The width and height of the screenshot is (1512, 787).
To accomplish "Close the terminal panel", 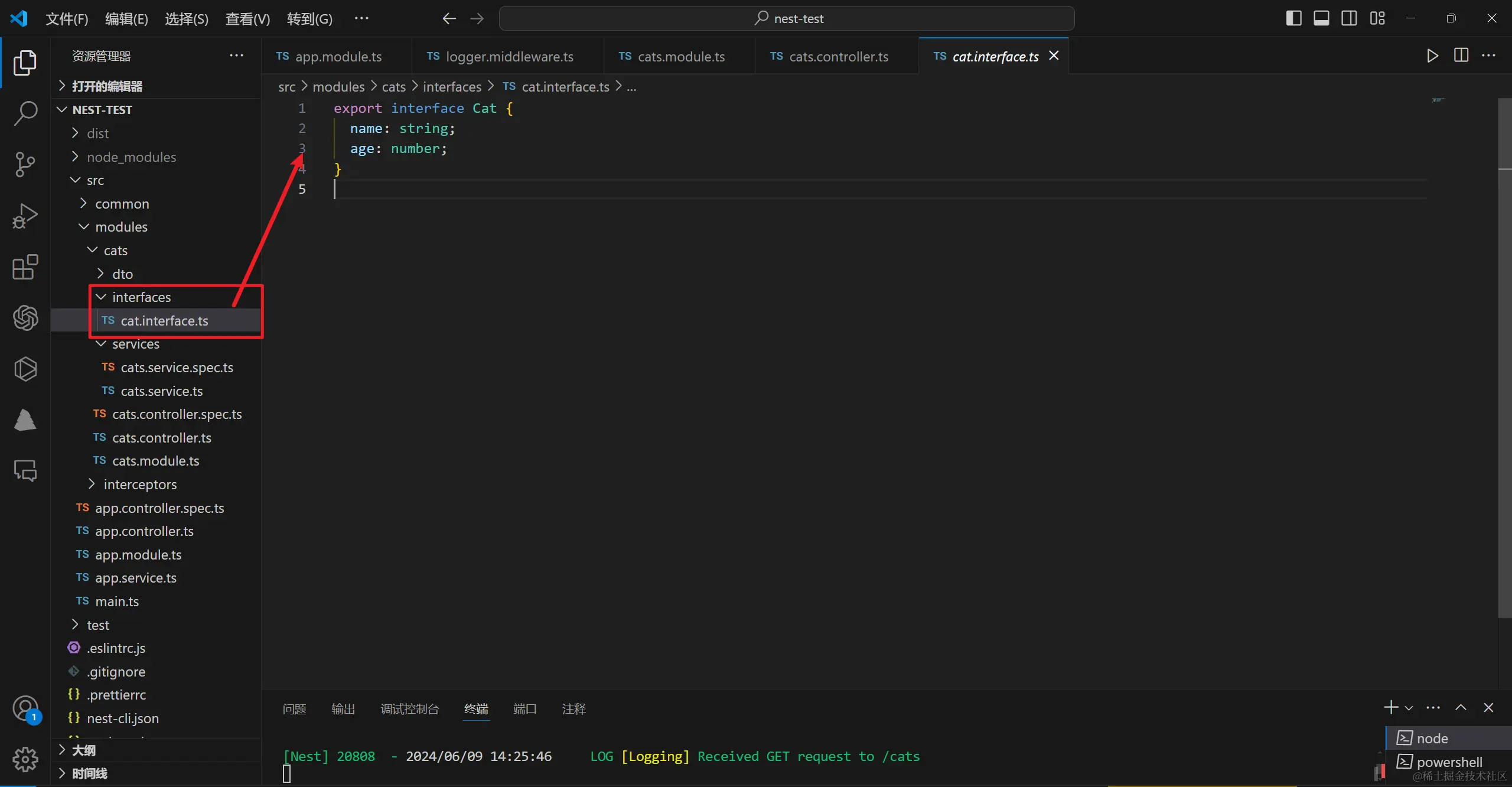I will pyautogui.click(x=1488, y=707).
